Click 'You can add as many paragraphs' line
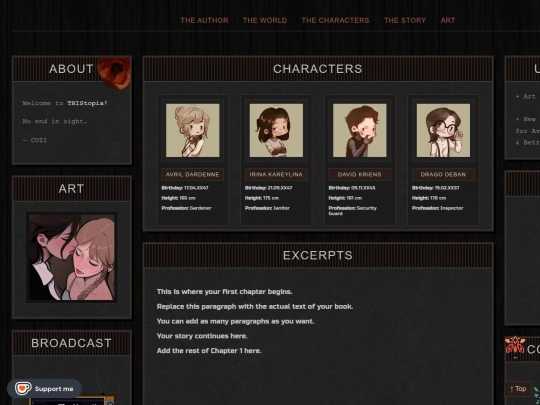This screenshot has height=405, width=540. tap(236, 321)
